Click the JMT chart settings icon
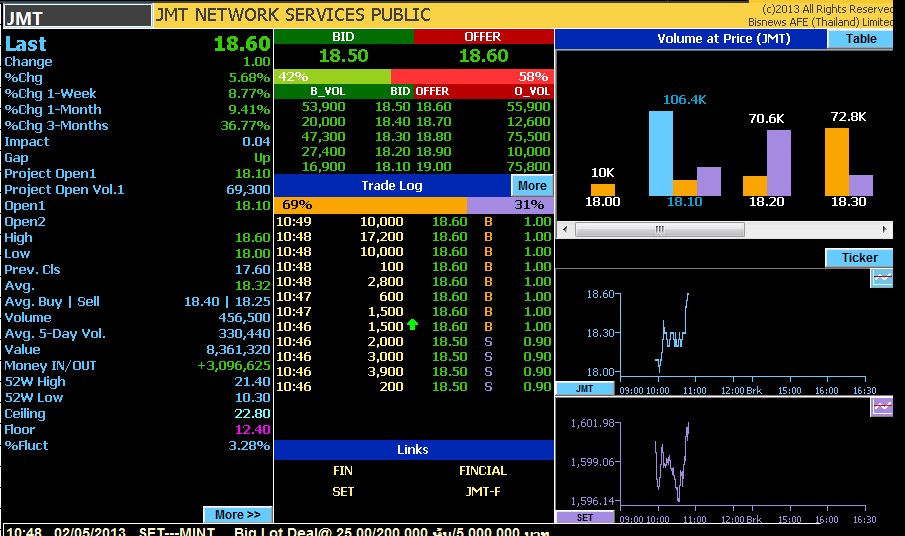The width and height of the screenshot is (905, 536). coord(881,278)
